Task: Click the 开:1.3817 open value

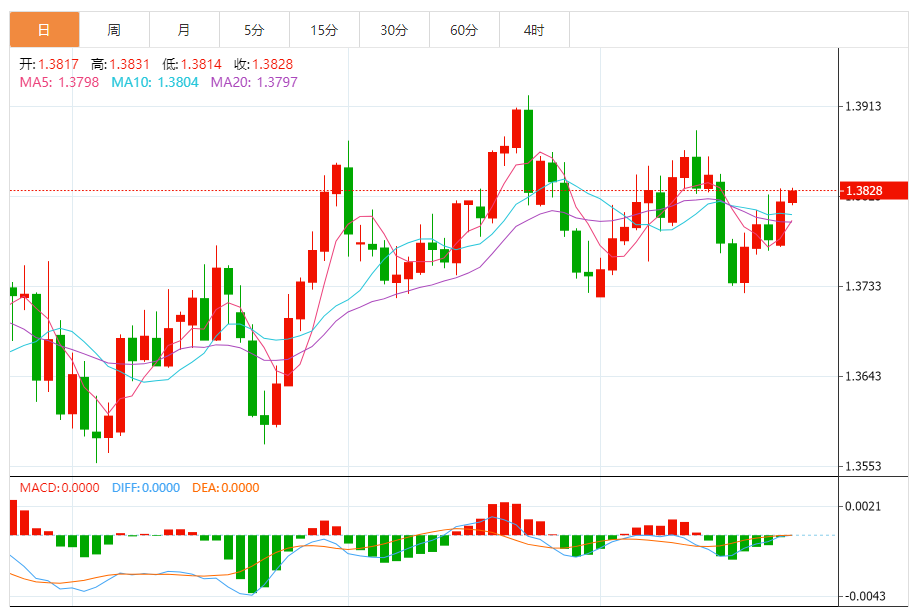Action: tap(49, 64)
